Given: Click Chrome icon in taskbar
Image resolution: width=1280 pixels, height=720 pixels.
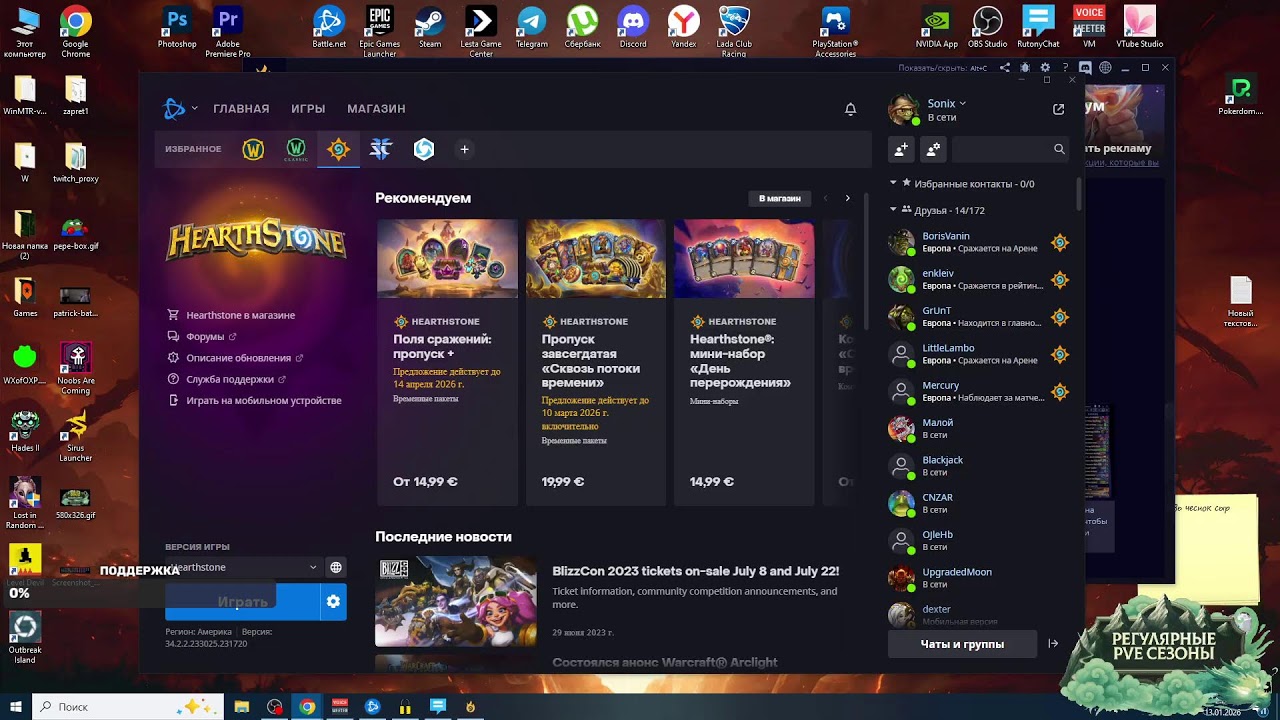Looking at the screenshot, I should 307,707.
